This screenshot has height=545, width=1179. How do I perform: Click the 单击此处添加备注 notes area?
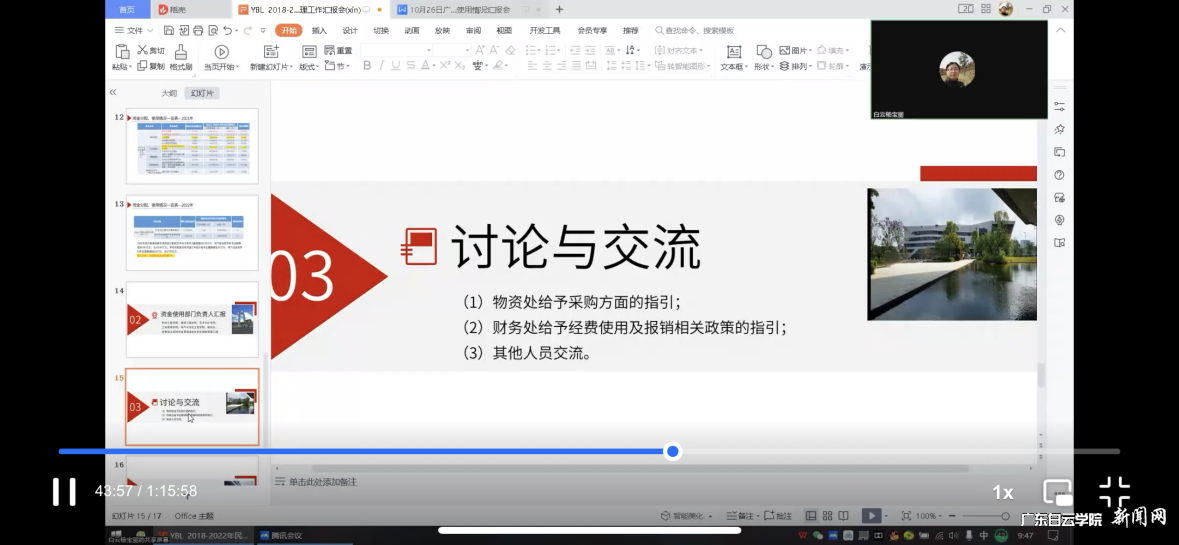(323, 482)
